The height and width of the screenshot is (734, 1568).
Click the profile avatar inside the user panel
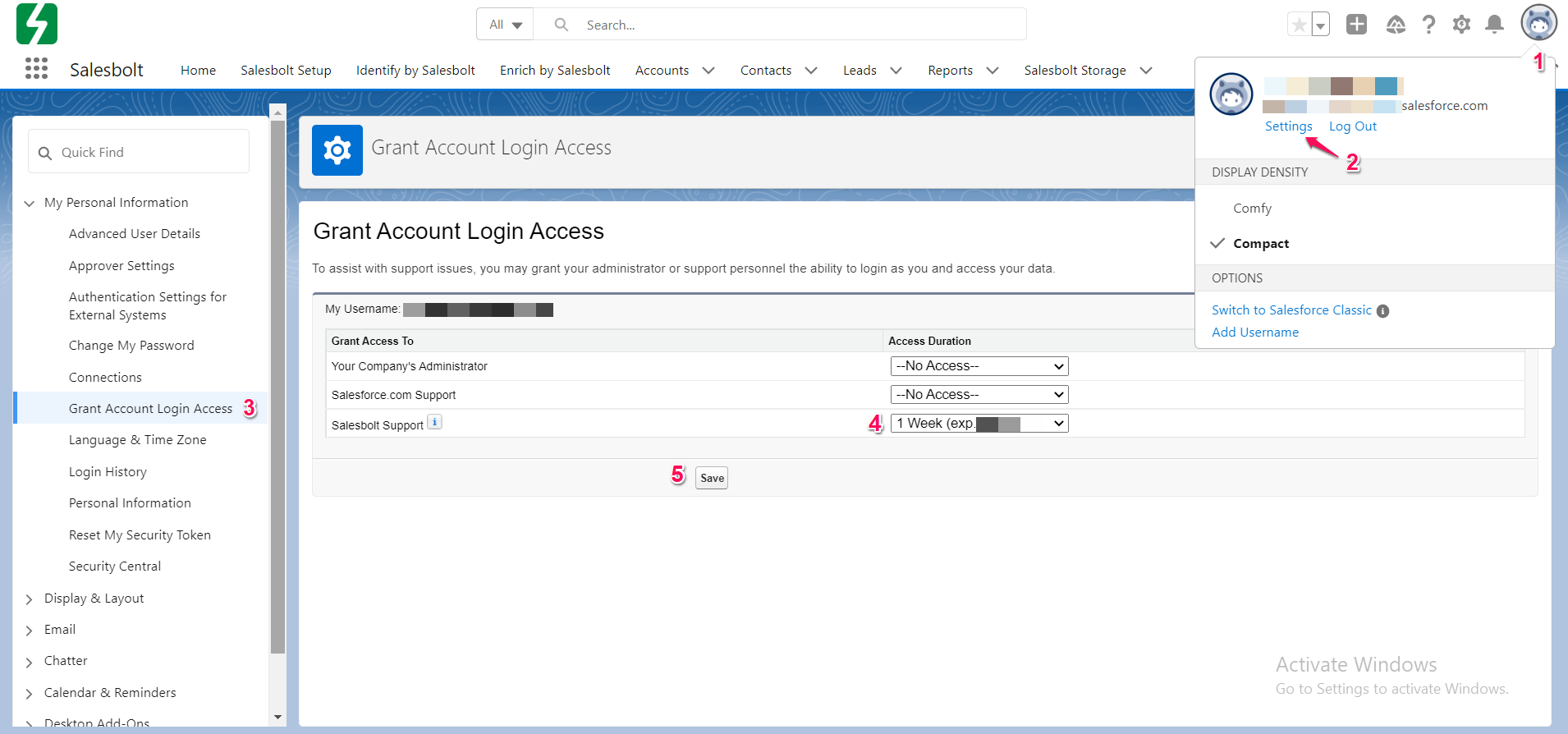[1231, 94]
